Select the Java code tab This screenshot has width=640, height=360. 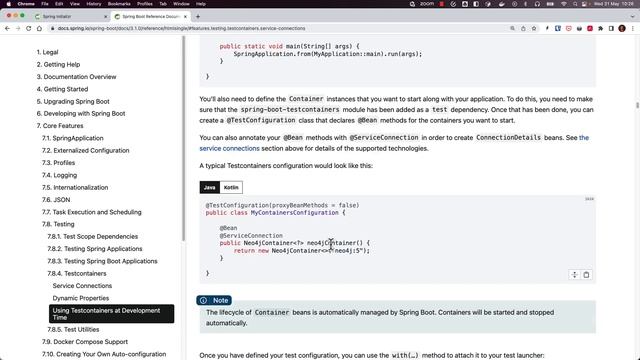[209, 187]
